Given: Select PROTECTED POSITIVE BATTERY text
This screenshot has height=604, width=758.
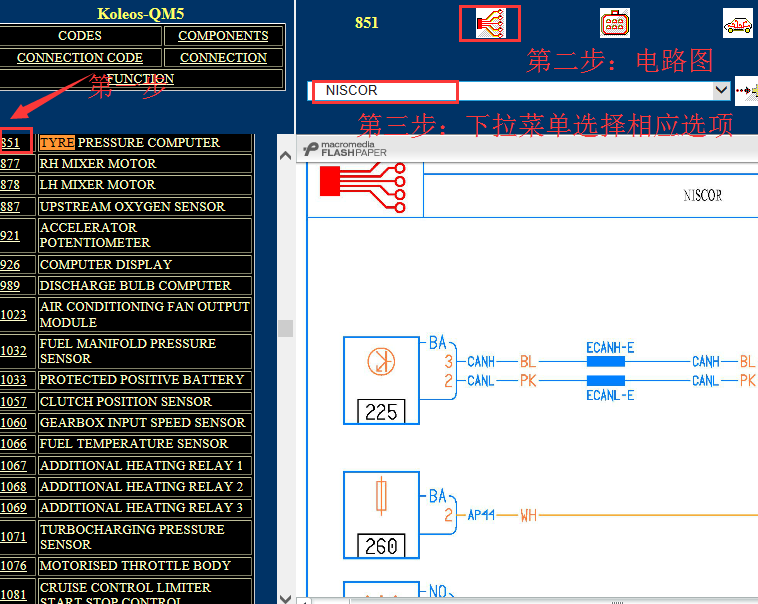Looking at the screenshot, I should (142, 380).
